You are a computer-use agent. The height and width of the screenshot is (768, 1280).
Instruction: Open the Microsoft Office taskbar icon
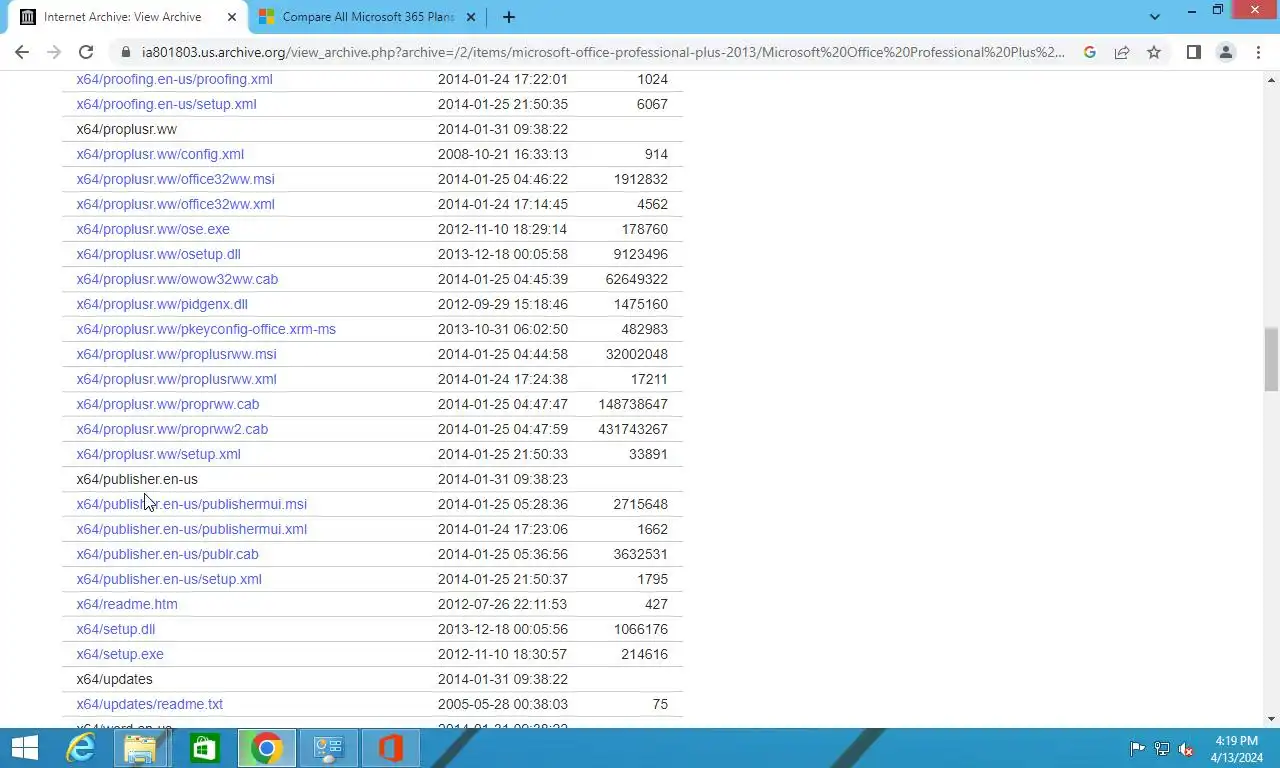(390, 748)
